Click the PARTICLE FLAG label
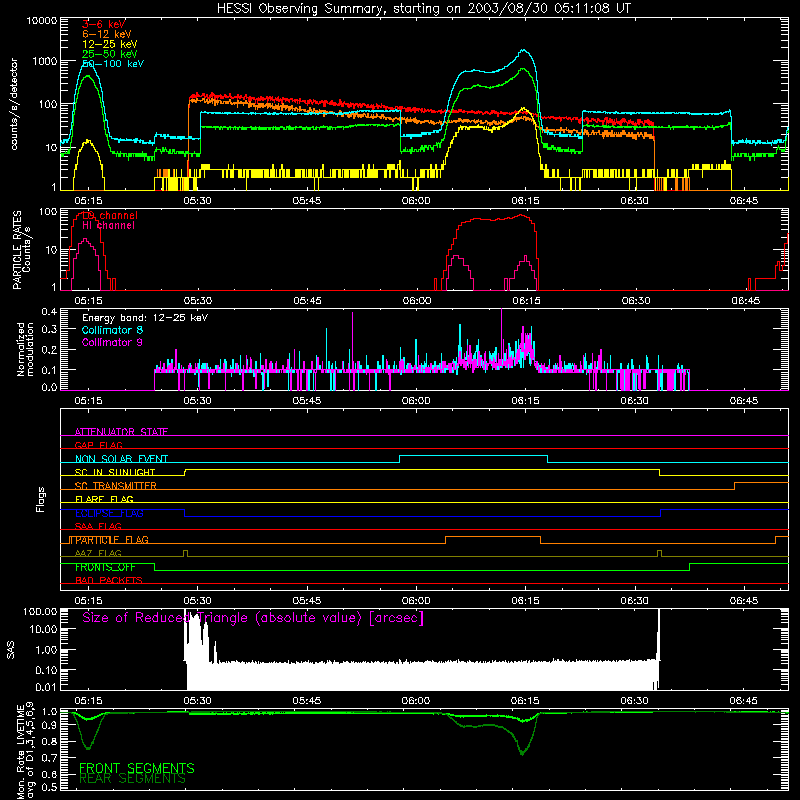This screenshot has width=800, height=800. (112, 540)
